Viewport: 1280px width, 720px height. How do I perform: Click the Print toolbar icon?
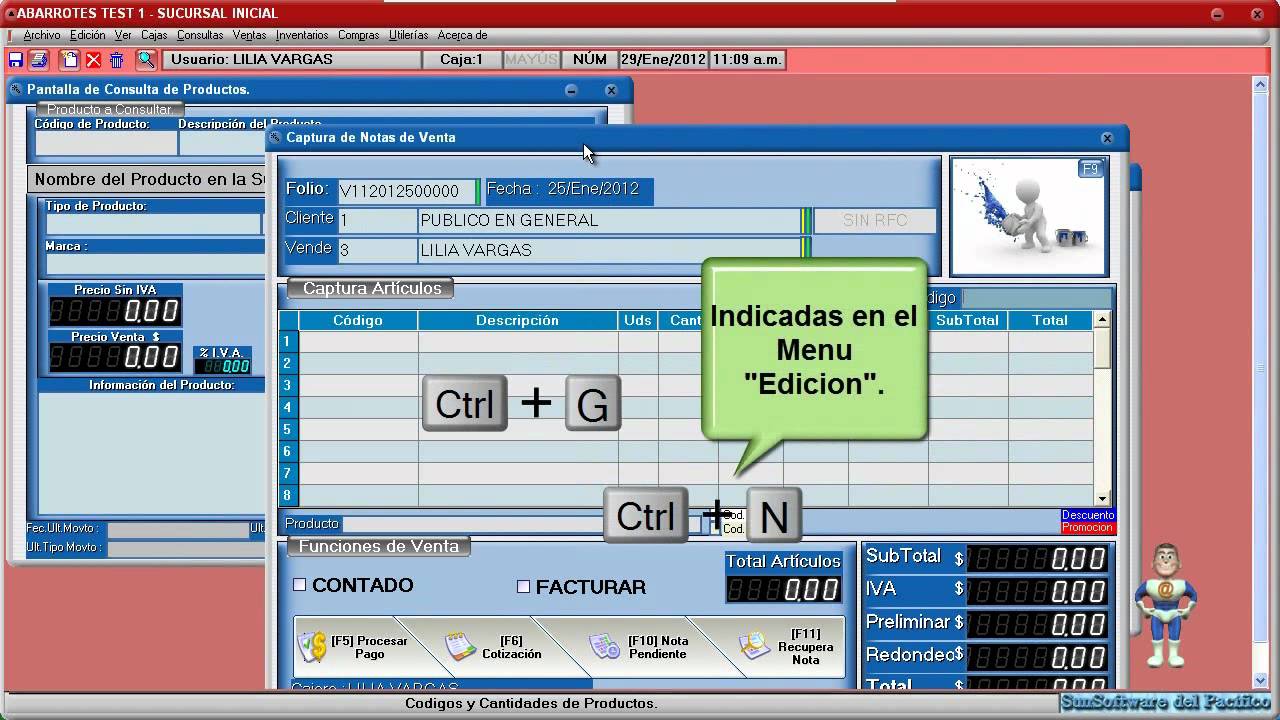[38, 60]
